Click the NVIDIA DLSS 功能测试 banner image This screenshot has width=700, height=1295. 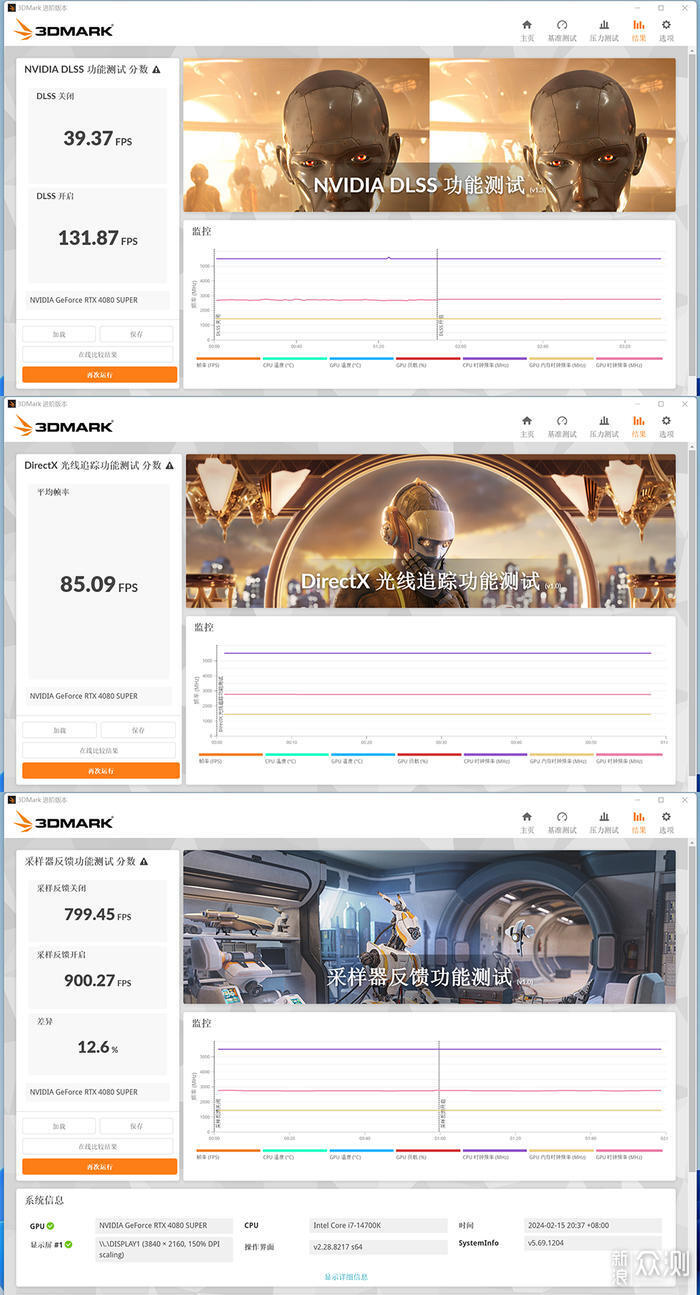(x=429, y=134)
